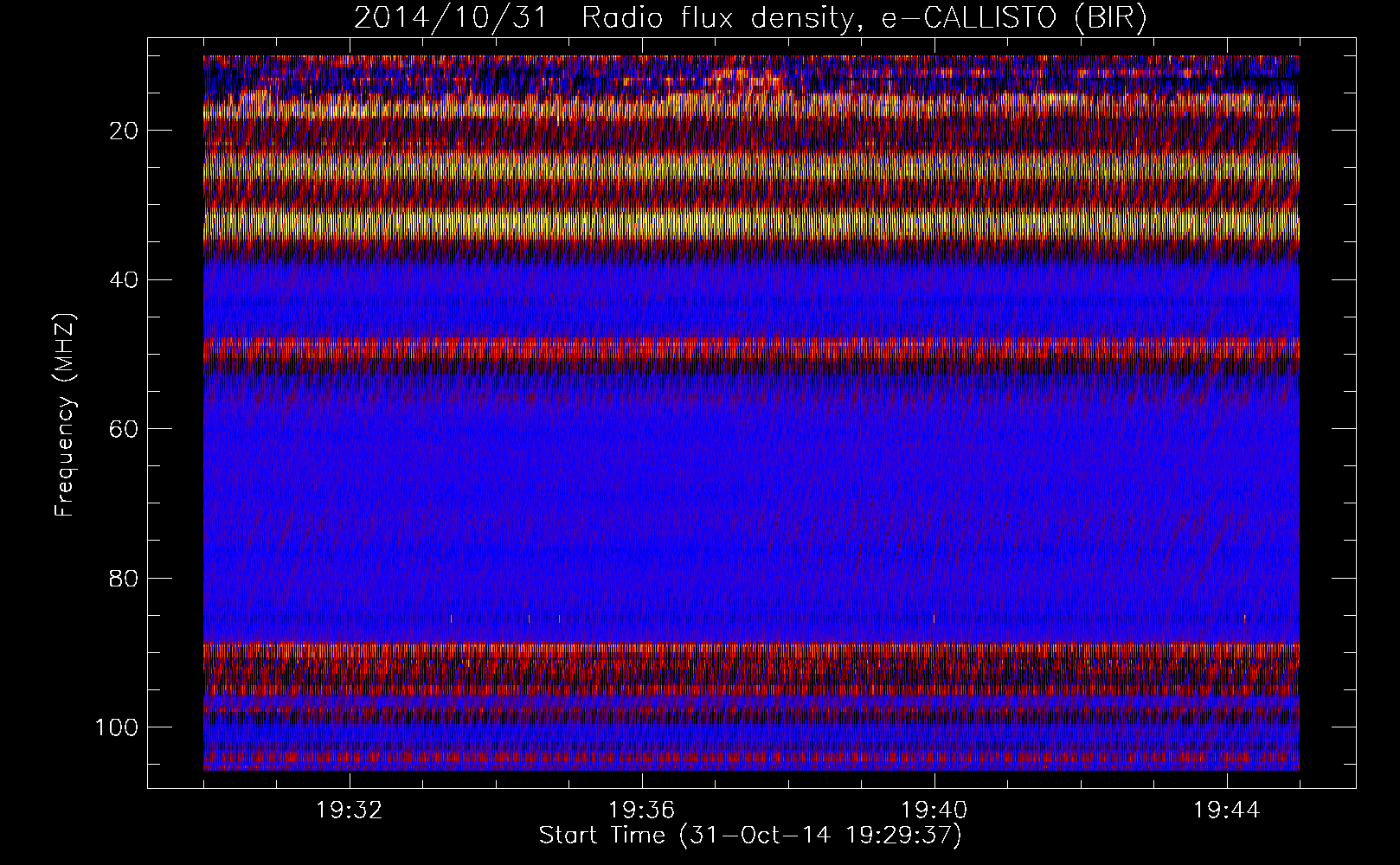Screen dimensions: 1400x865
Task: Click the '40' frequency tick label
Action: pos(124,279)
